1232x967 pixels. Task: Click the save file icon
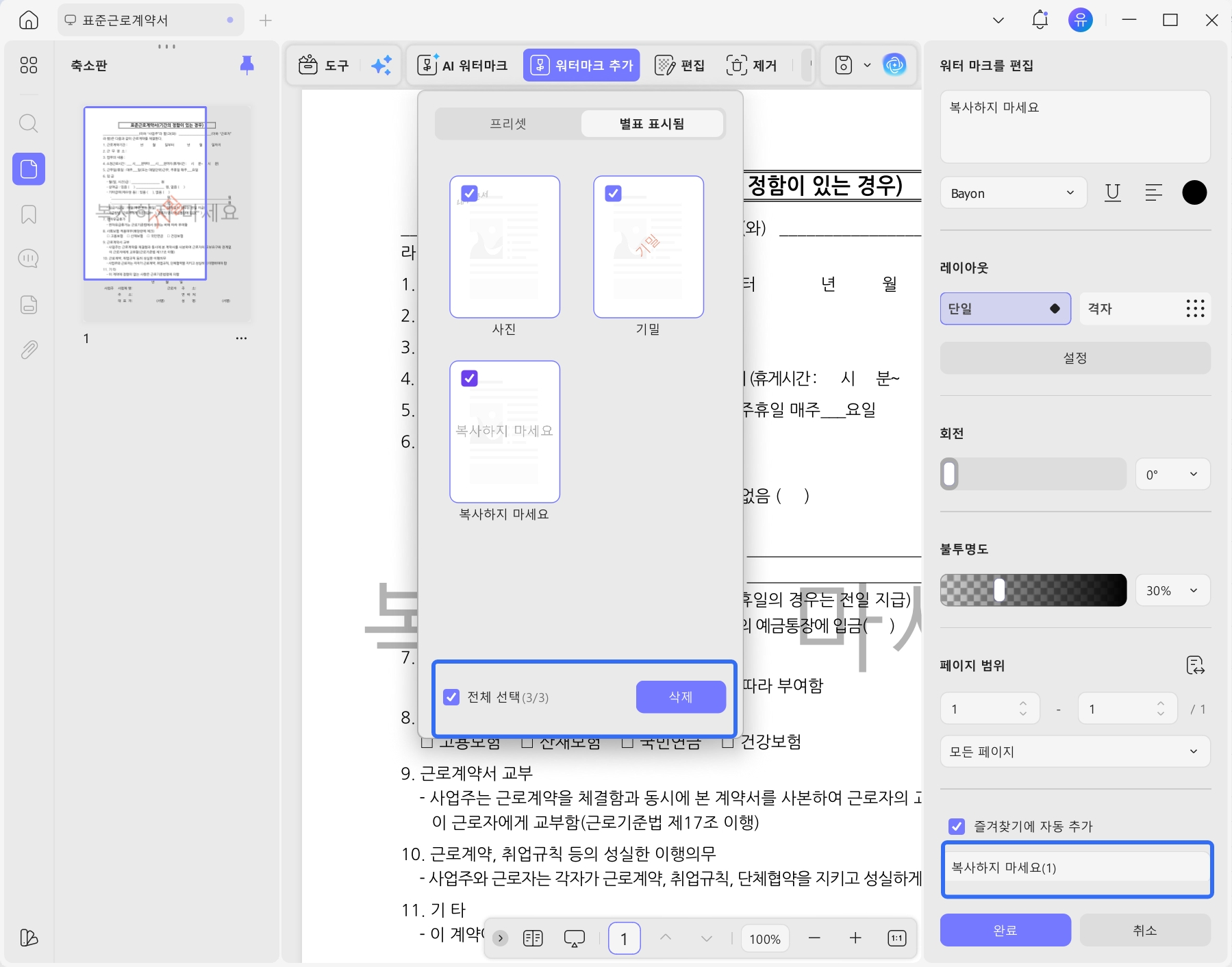[x=844, y=65]
